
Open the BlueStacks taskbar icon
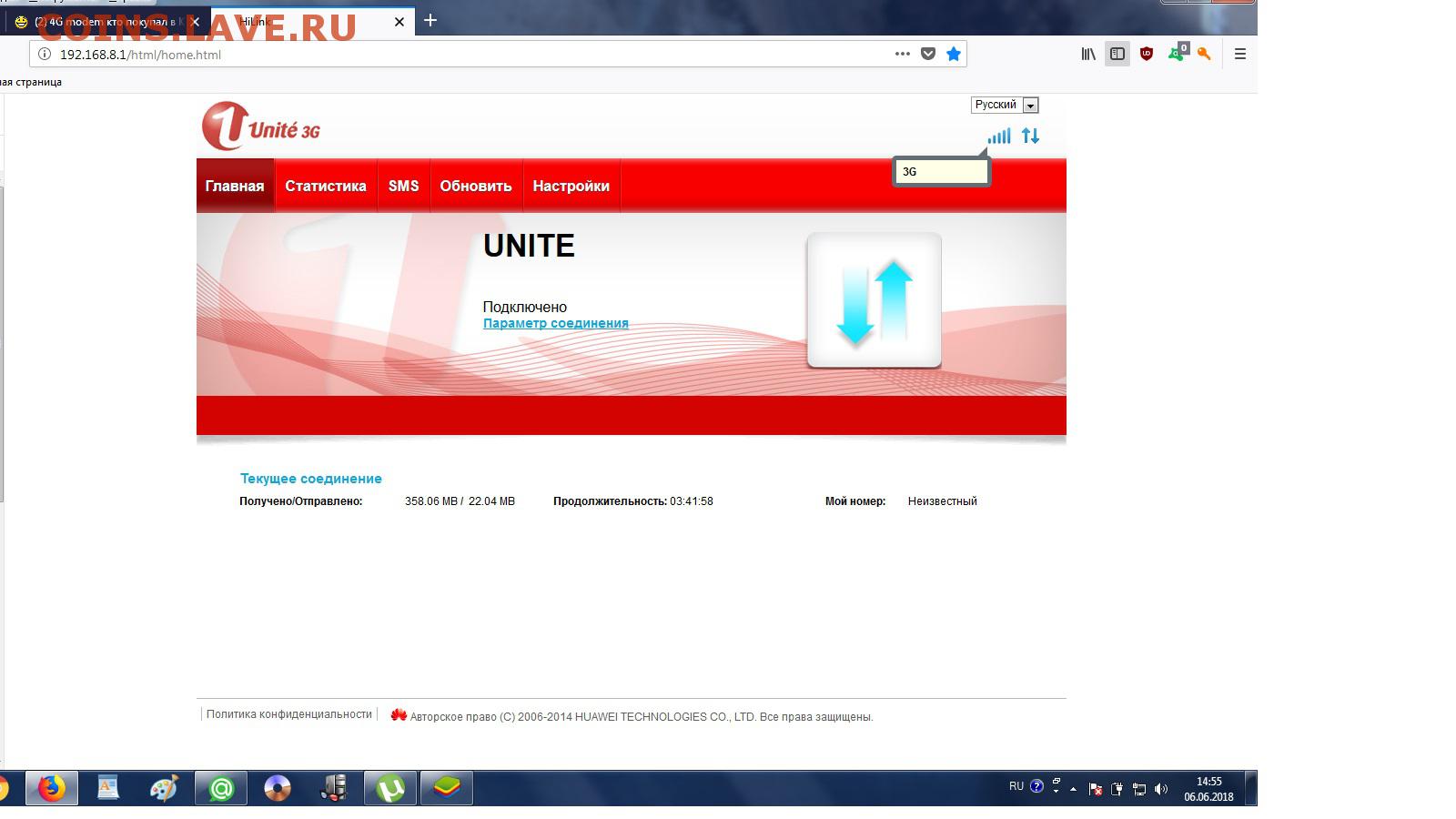(447, 788)
